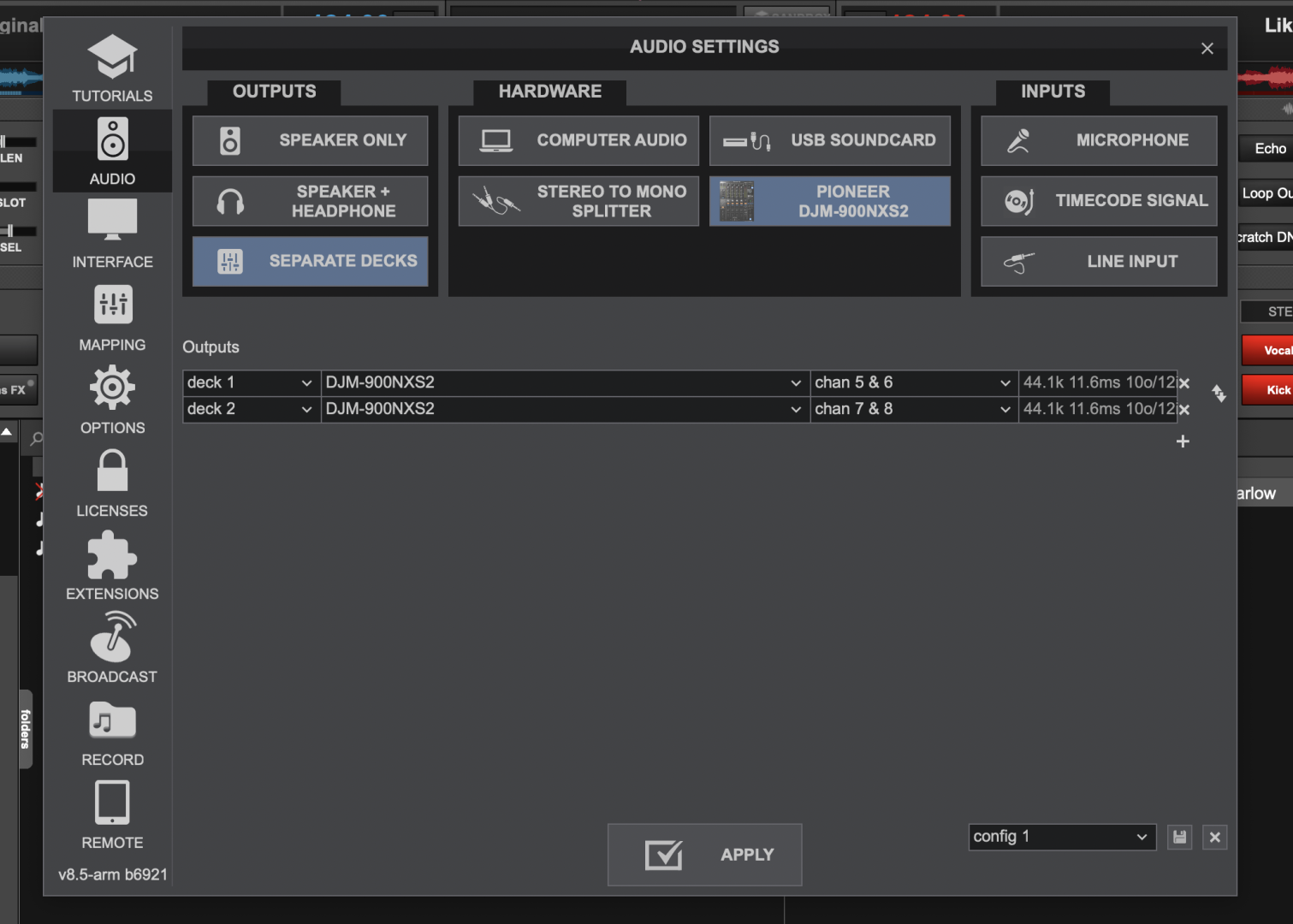Select Speaker + Headphone output

click(310, 201)
